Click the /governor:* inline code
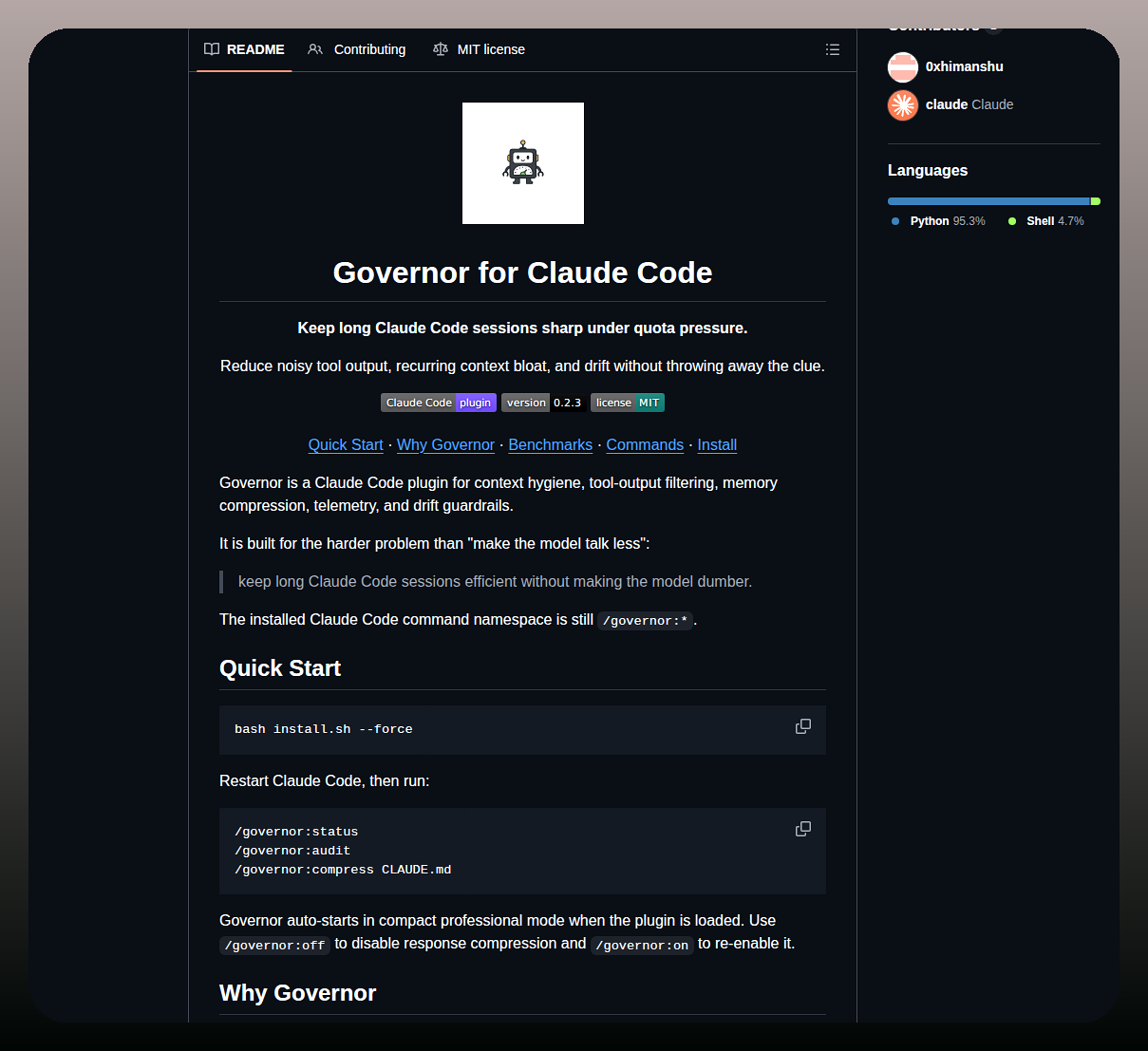The image size is (1148, 1051). click(646, 620)
